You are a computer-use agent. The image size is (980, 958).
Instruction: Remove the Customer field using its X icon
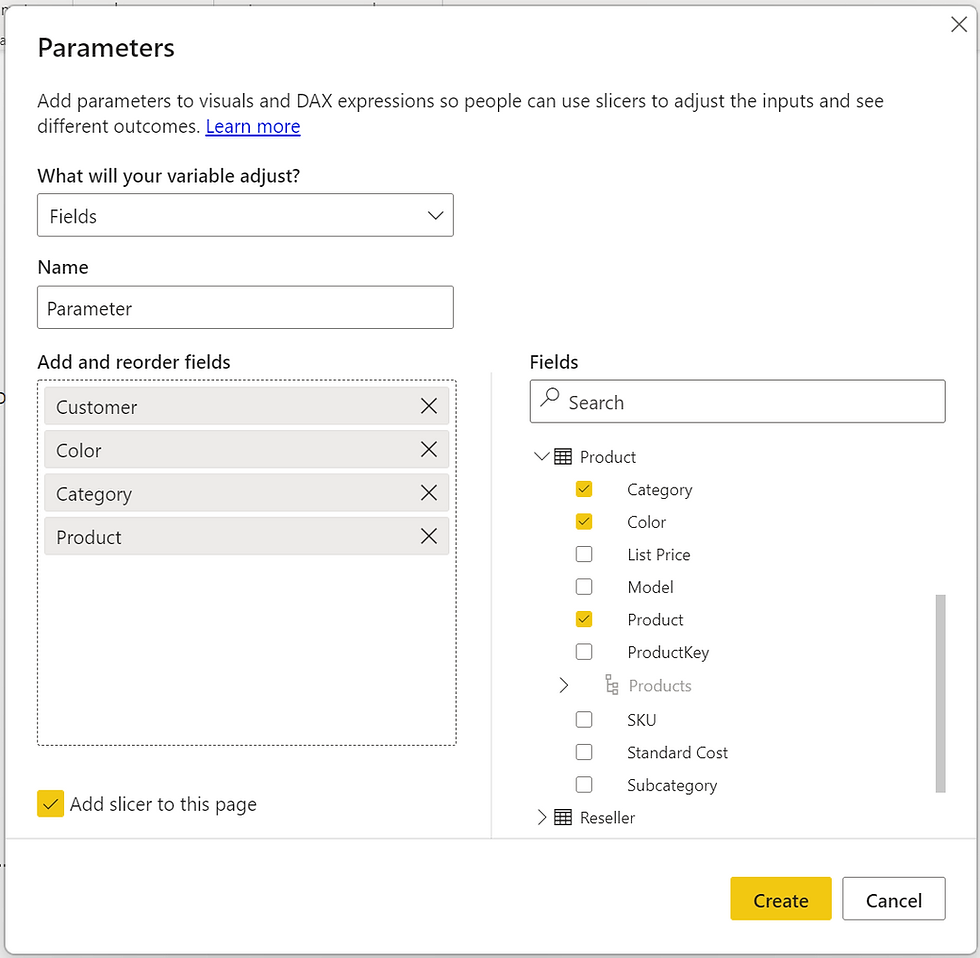[429, 406]
